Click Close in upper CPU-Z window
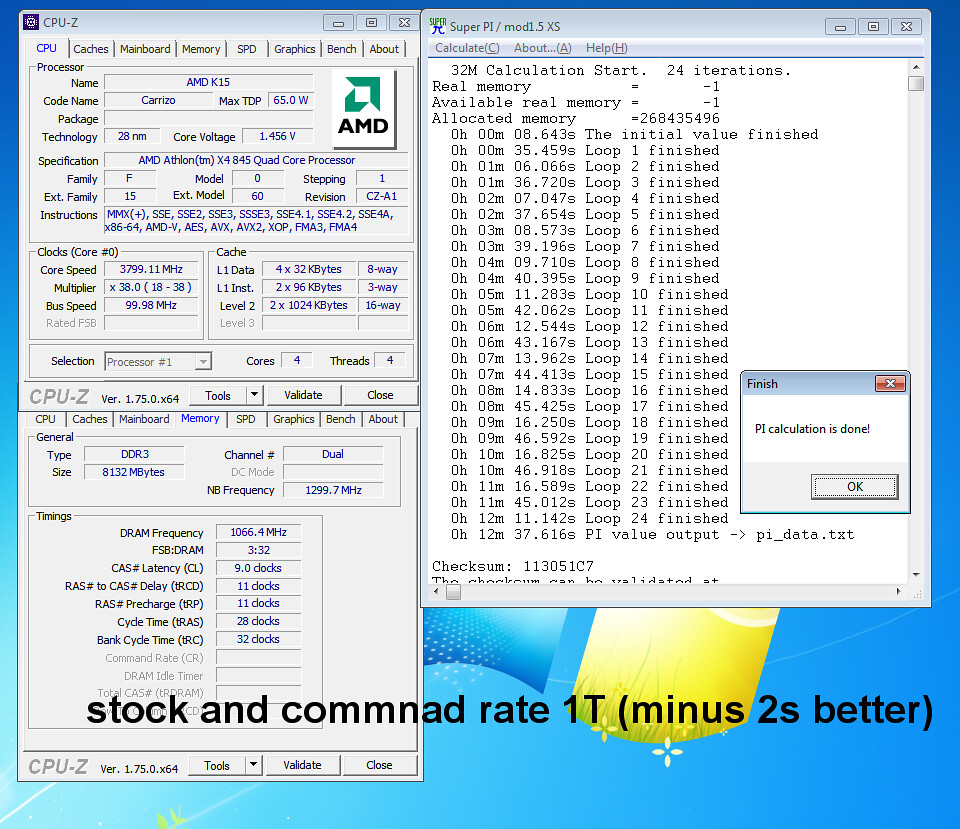This screenshot has height=829, width=960. click(380, 396)
